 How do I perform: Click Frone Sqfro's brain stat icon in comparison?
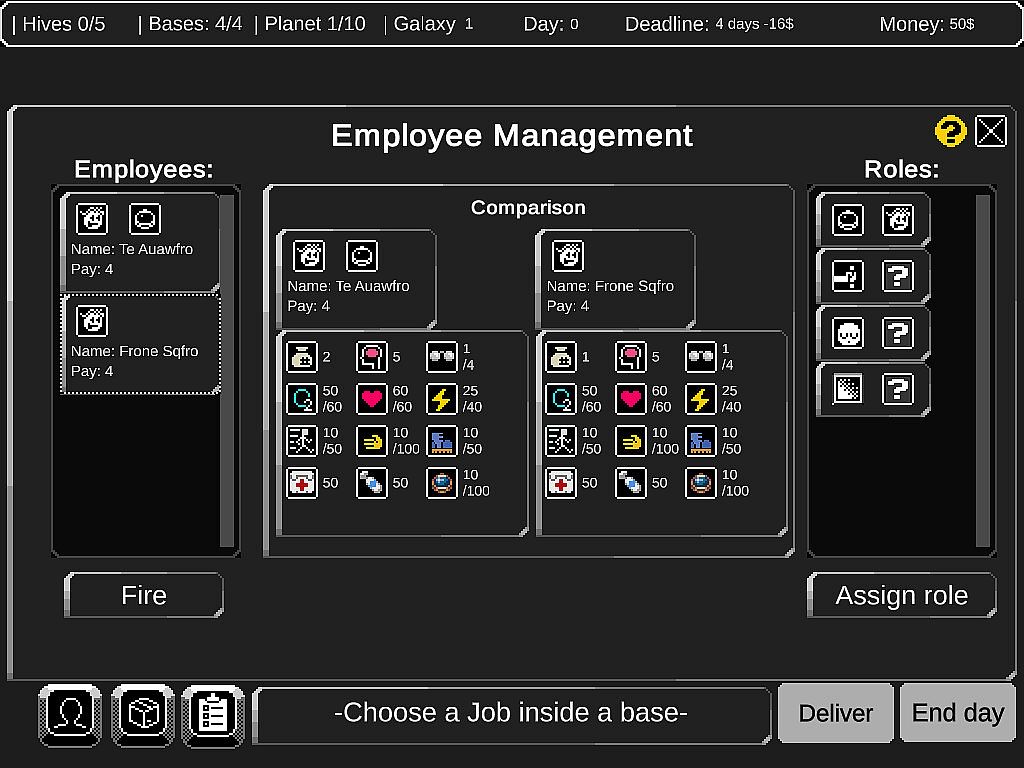(x=631, y=357)
